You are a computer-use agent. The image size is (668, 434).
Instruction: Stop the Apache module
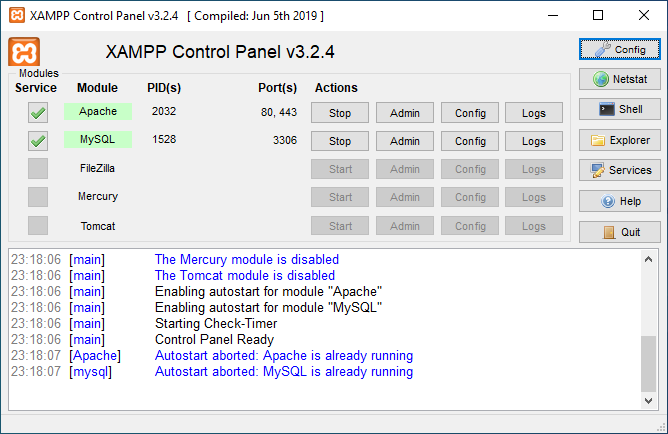[x=340, y=113]
